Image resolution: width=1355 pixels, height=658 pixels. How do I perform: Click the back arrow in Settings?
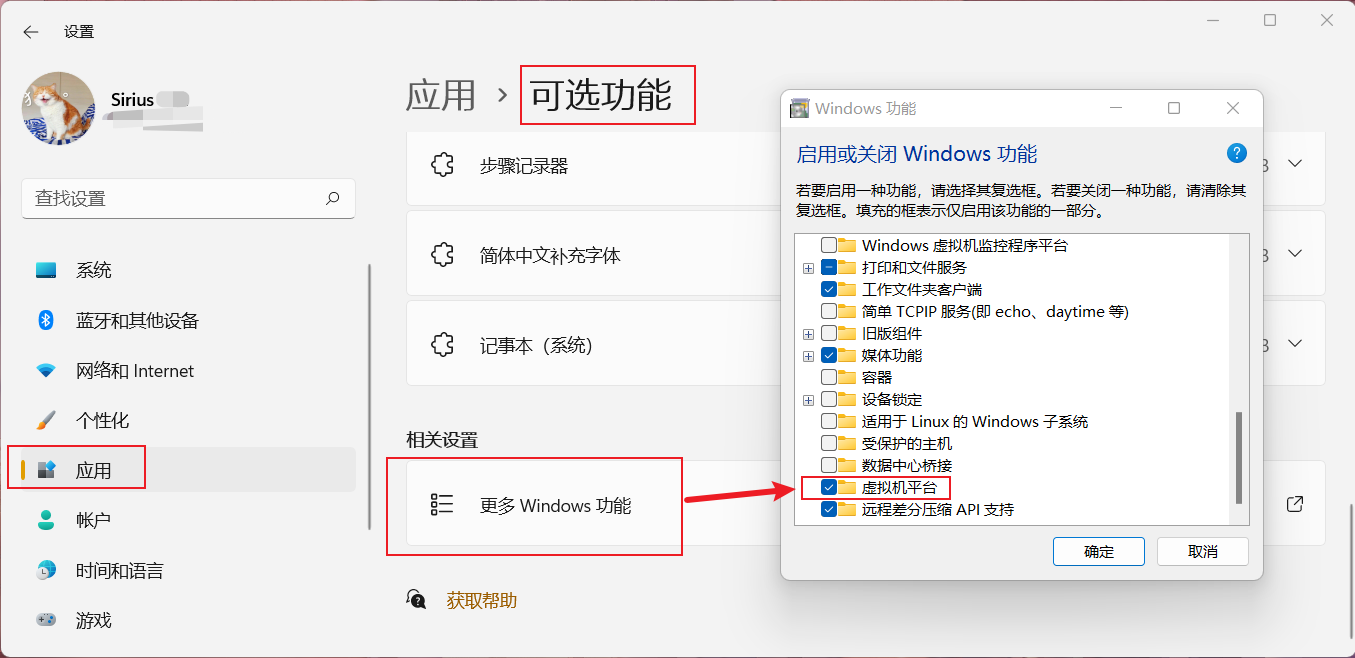pos(31,32)
